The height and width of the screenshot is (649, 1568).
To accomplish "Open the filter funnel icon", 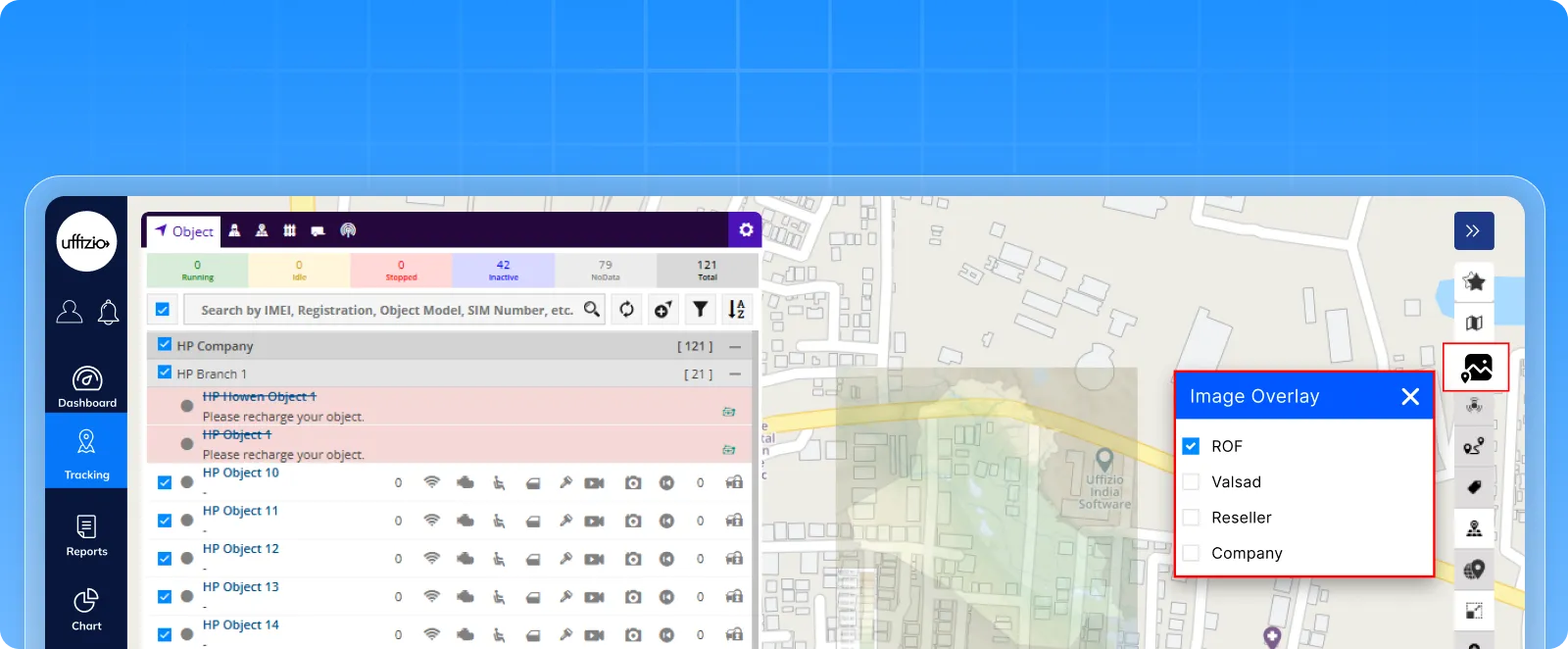I will pos(700,310).
